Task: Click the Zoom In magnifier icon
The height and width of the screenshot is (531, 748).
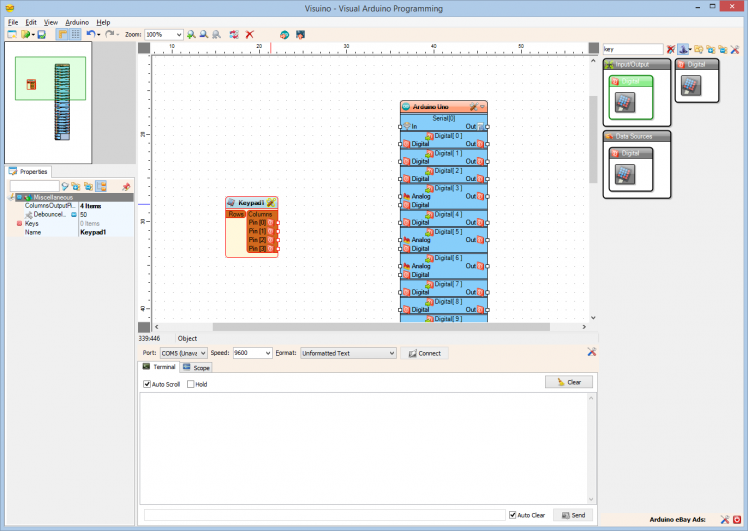Action: click(x=191, y=34)
